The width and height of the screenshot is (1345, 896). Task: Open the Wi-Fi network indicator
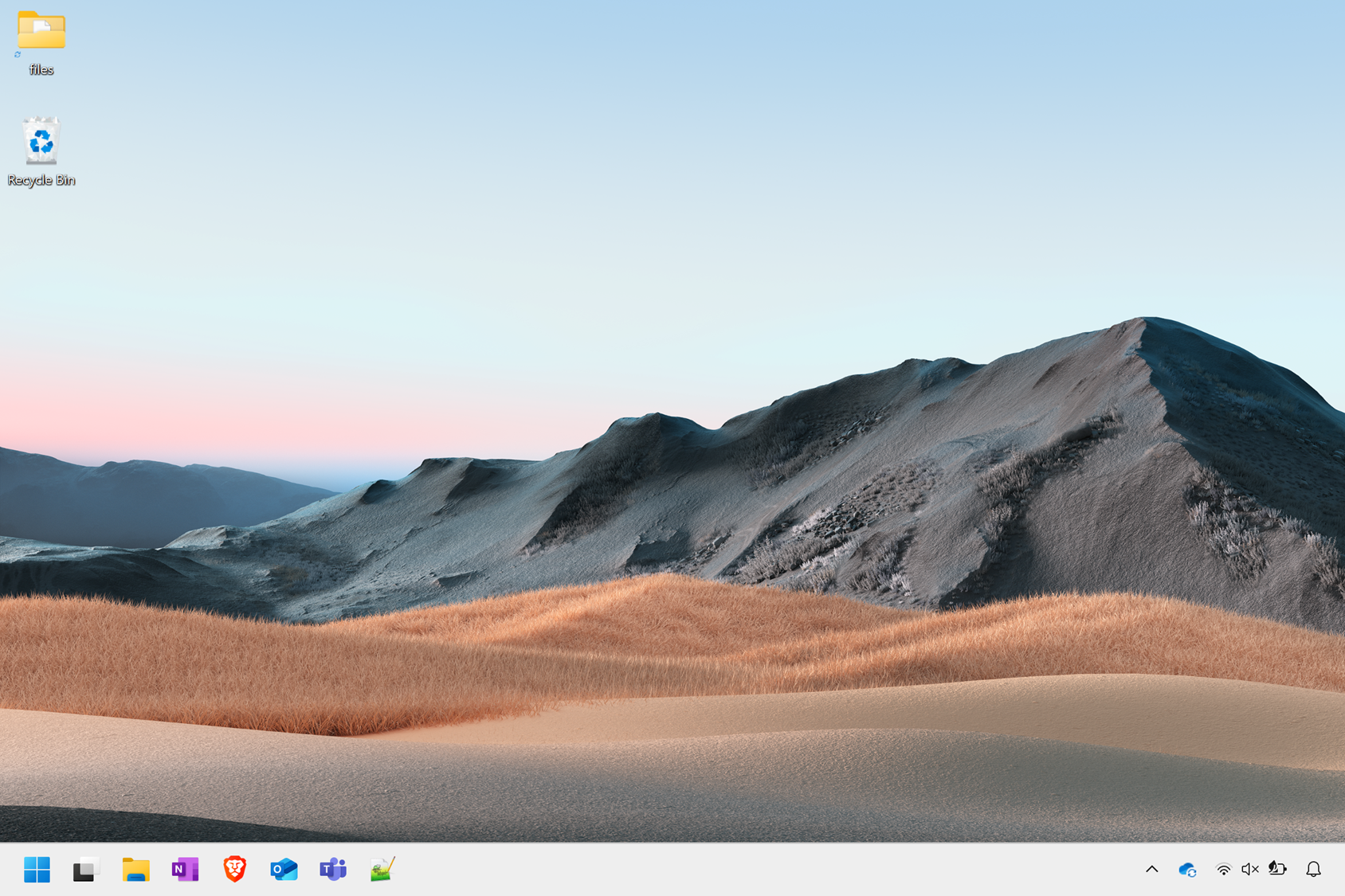click(x=1223, y=870)
